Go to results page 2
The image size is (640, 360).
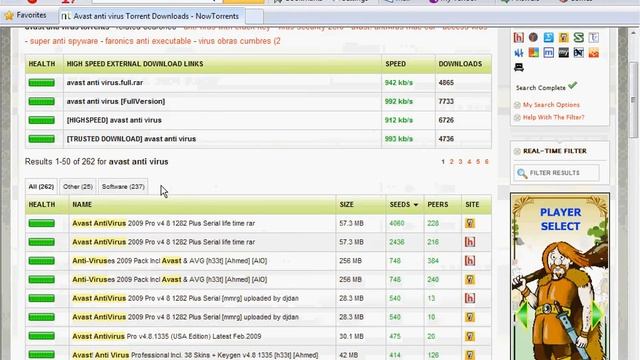pyautogui.click(x=451, y=162)
